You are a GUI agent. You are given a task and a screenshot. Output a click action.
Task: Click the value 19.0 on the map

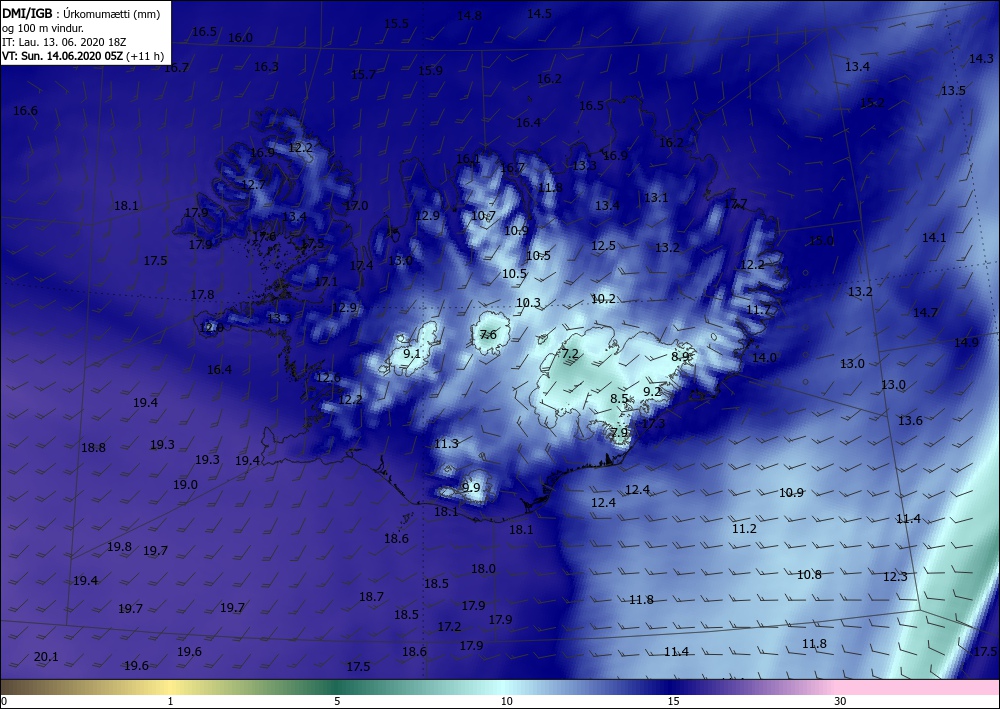[185, 485]
